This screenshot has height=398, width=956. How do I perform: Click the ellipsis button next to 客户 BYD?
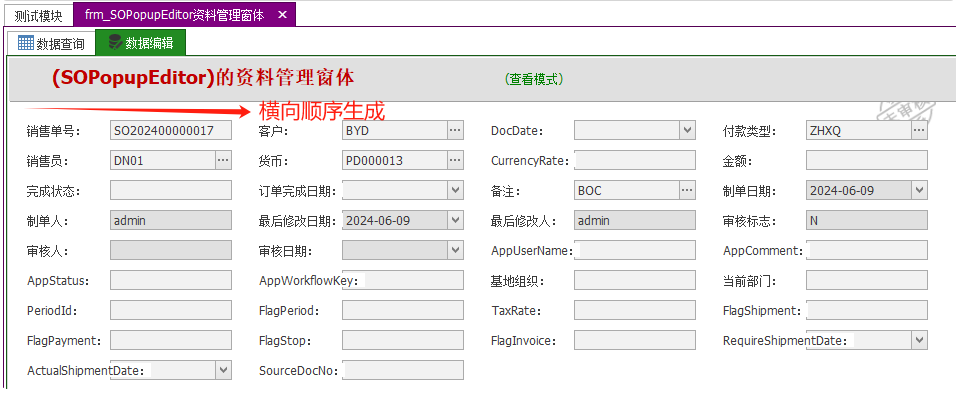[455, 130]
